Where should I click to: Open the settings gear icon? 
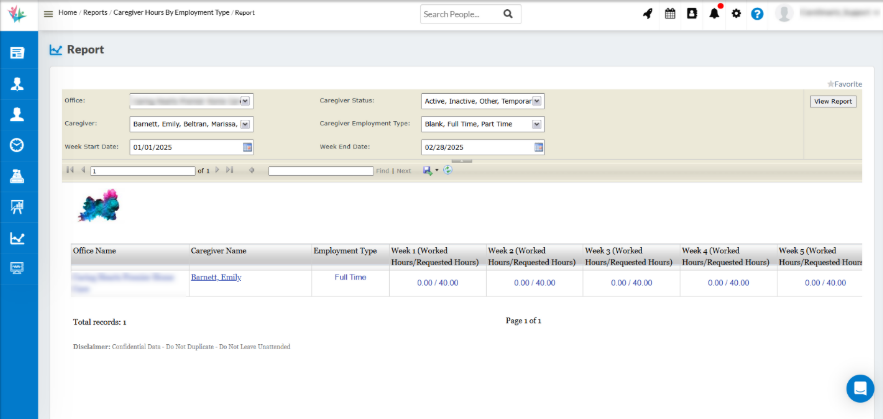[x=736, y=14]
